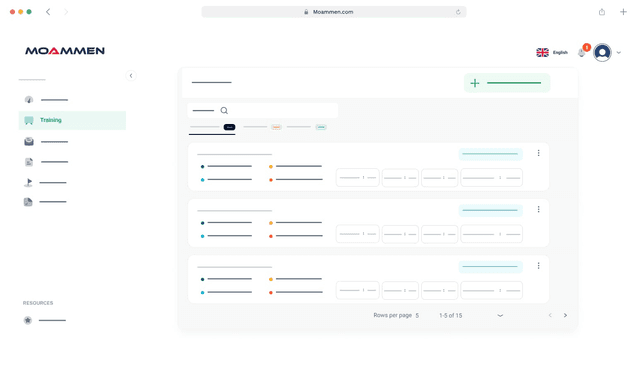The width and height of the screenshot is (640, 372).
Task: Open the notifications bell
Action: 582,53
